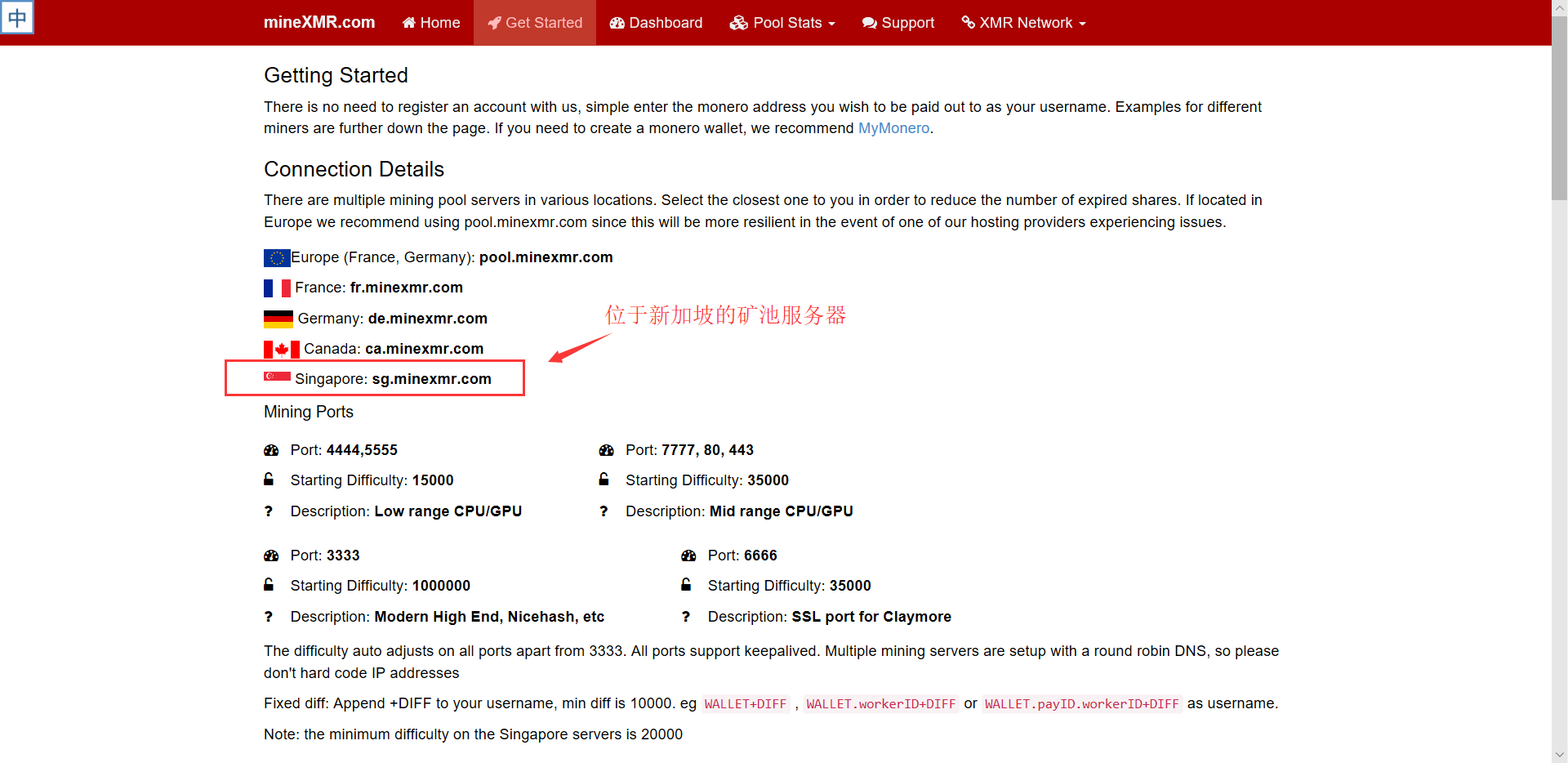Click the gauge icon beside Port 4444,5555
The width and height of the screenshot is (1568, 763).
271,450
